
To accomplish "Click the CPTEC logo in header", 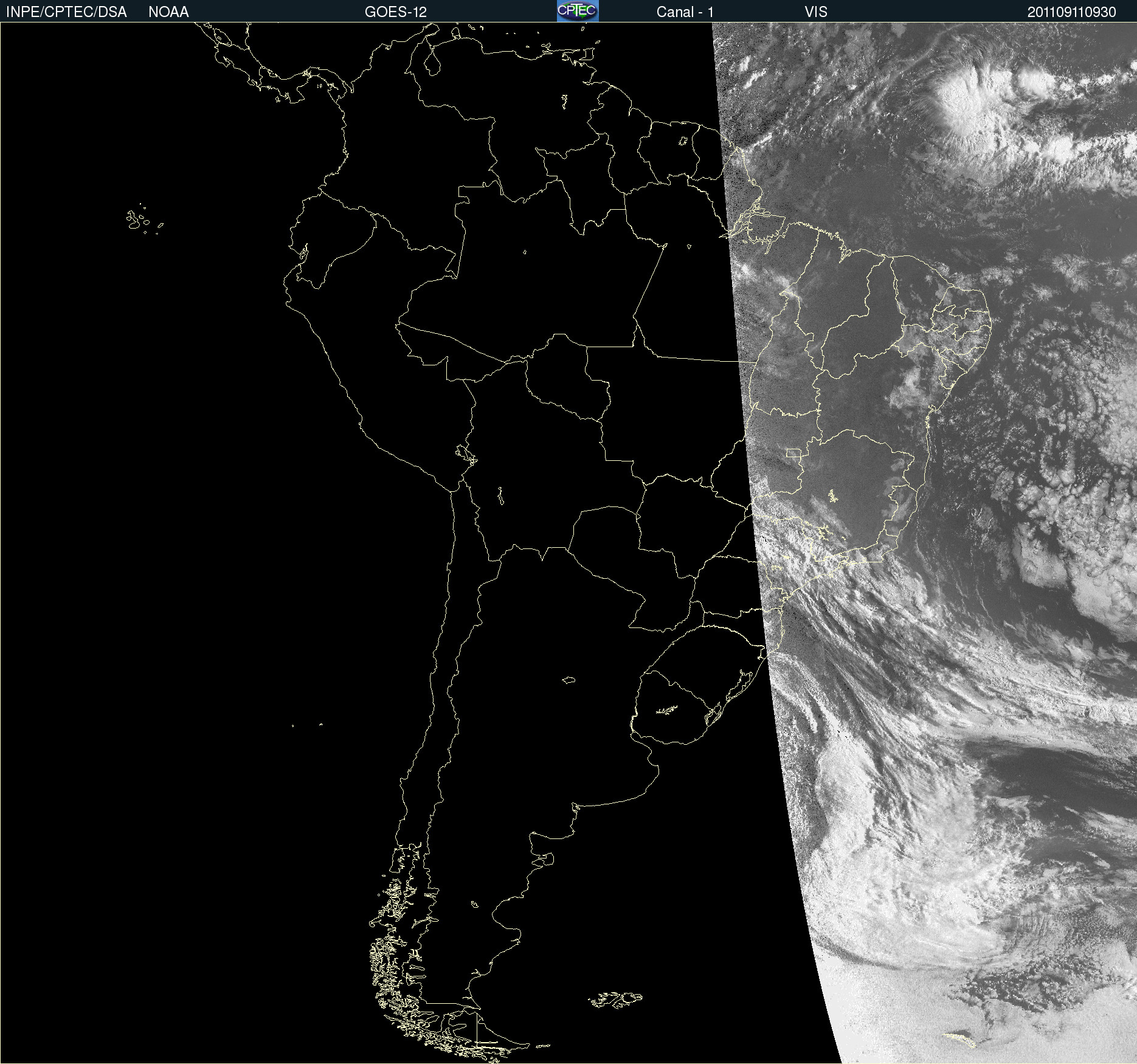I will 578,11.
